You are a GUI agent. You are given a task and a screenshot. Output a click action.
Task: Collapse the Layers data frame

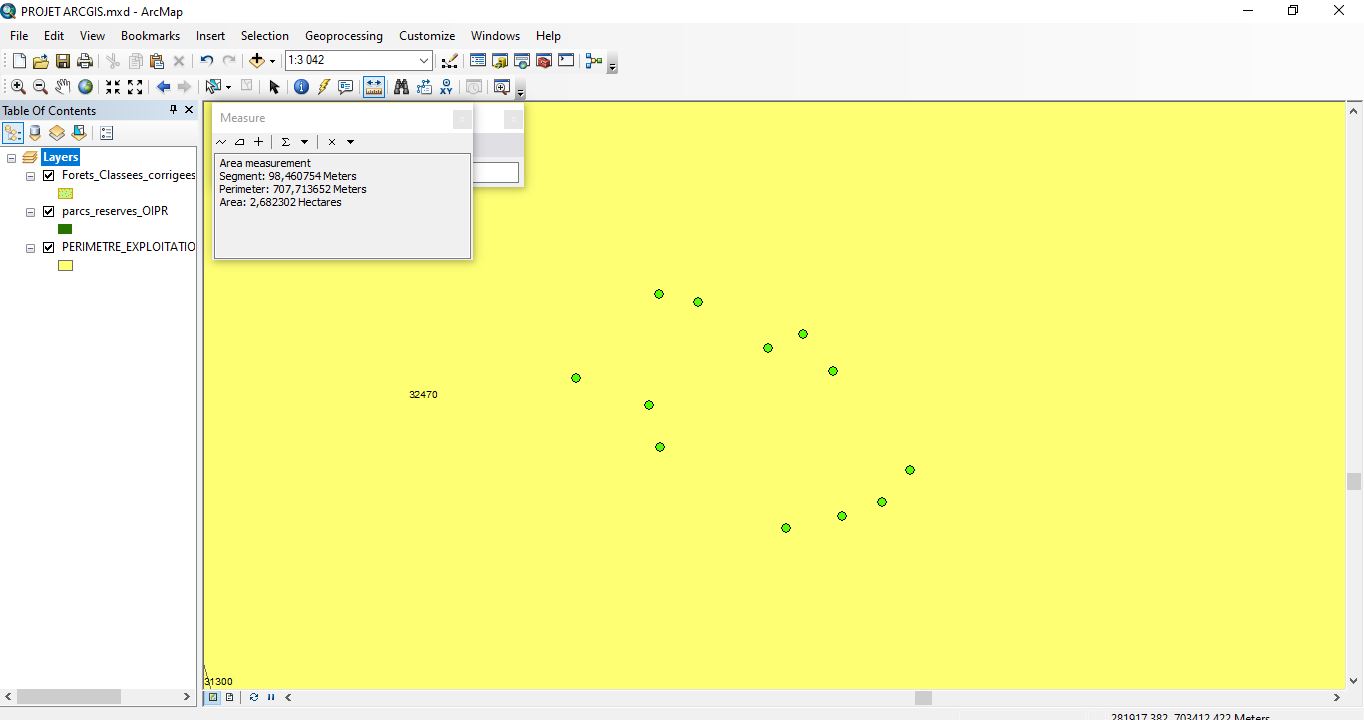[12, 158]
